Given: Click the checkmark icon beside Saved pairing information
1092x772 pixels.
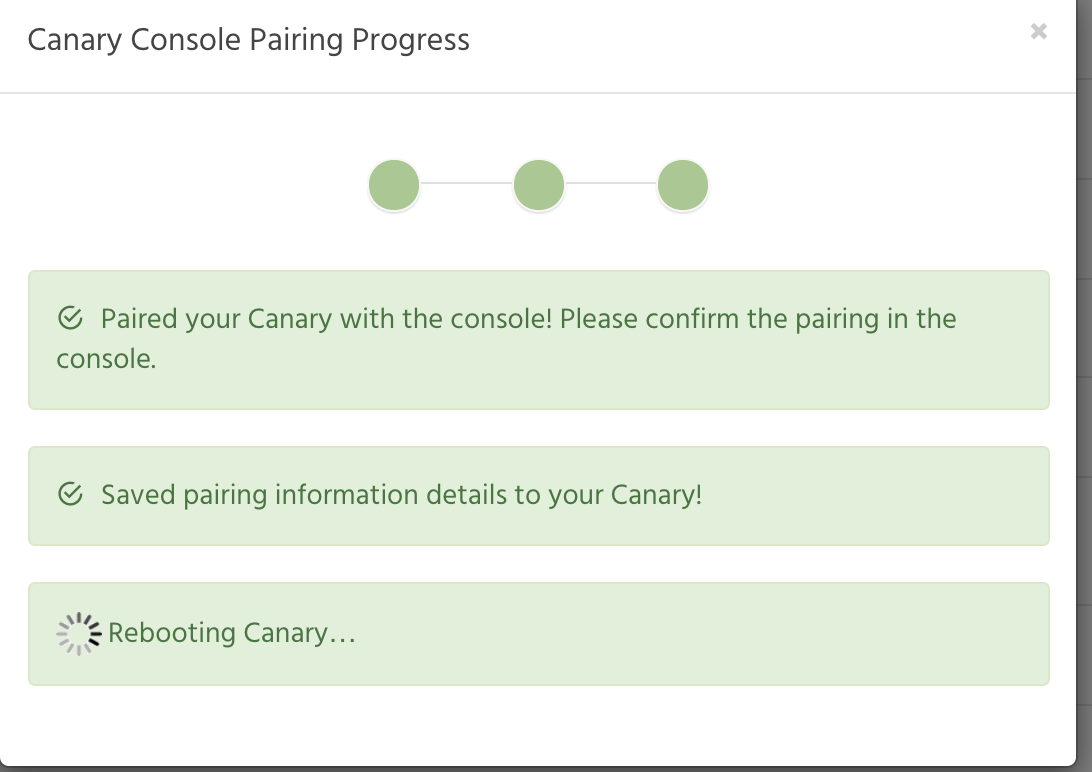Looking at the screenshot, I should [70, 494].
